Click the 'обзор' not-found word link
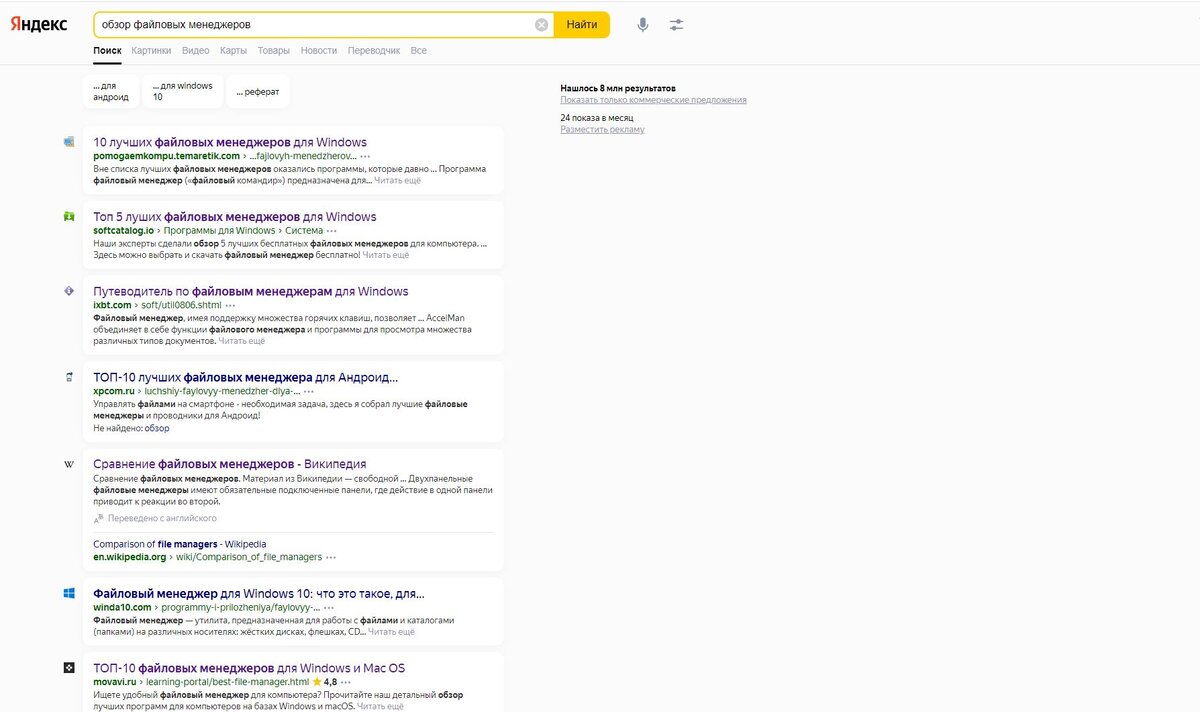The height and width of the screenshot is (712, 1200). point(157,428)
